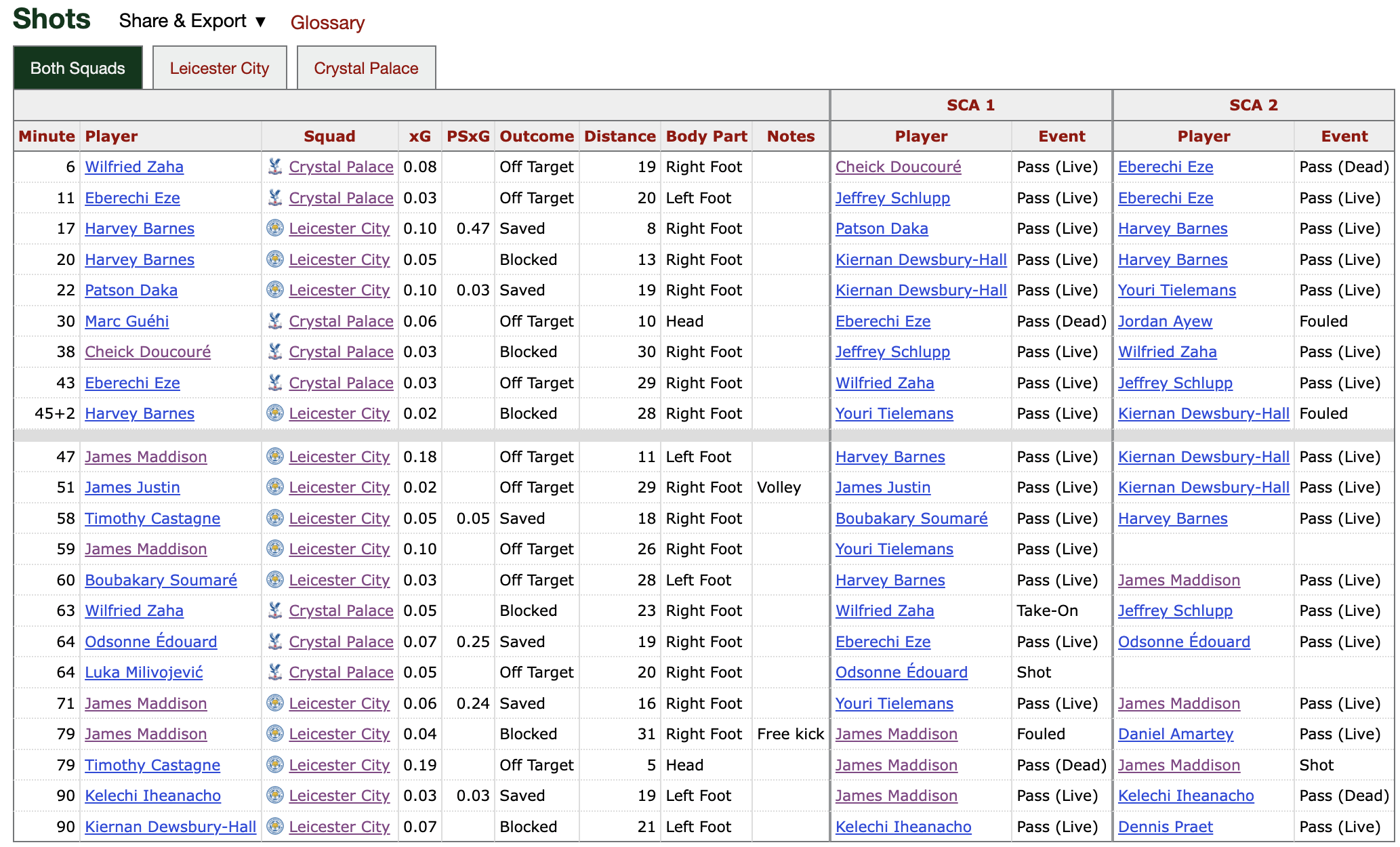Click Leicester City crest in minute 71 row
1400x847 pixels.
[x=275, y=703]
